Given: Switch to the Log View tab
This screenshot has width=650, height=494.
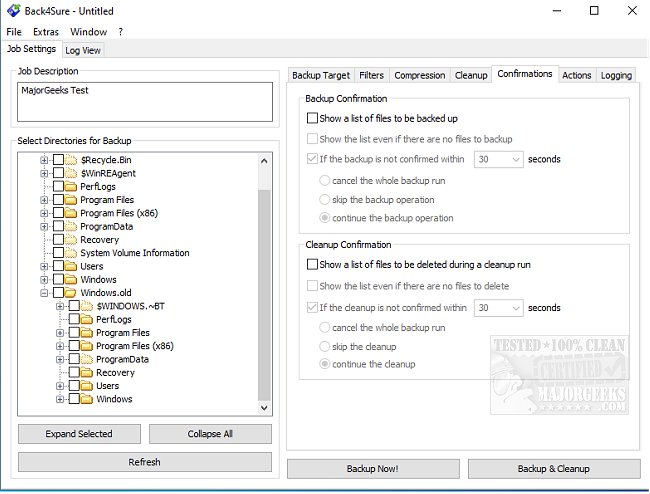Looking at the screenshot, I should 83,51.
